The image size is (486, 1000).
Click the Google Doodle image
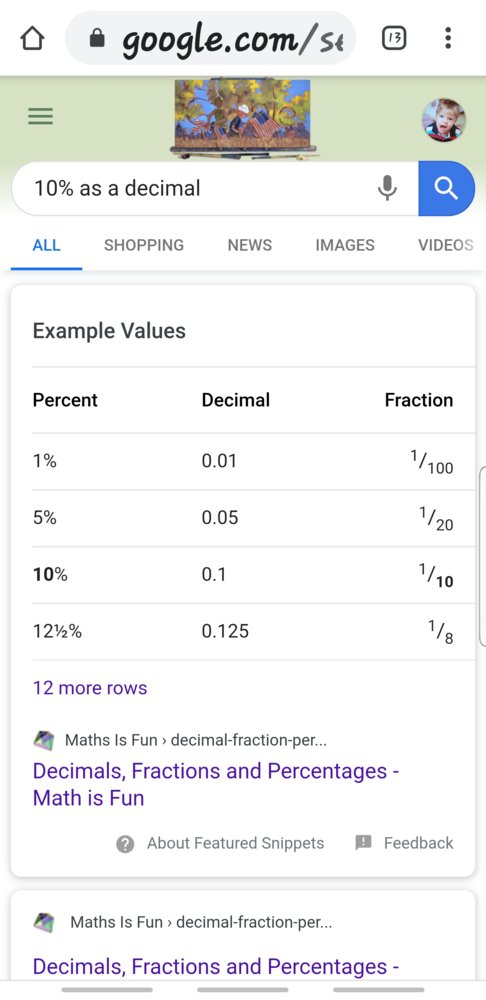pyautogui.click(x=242, y=119)
